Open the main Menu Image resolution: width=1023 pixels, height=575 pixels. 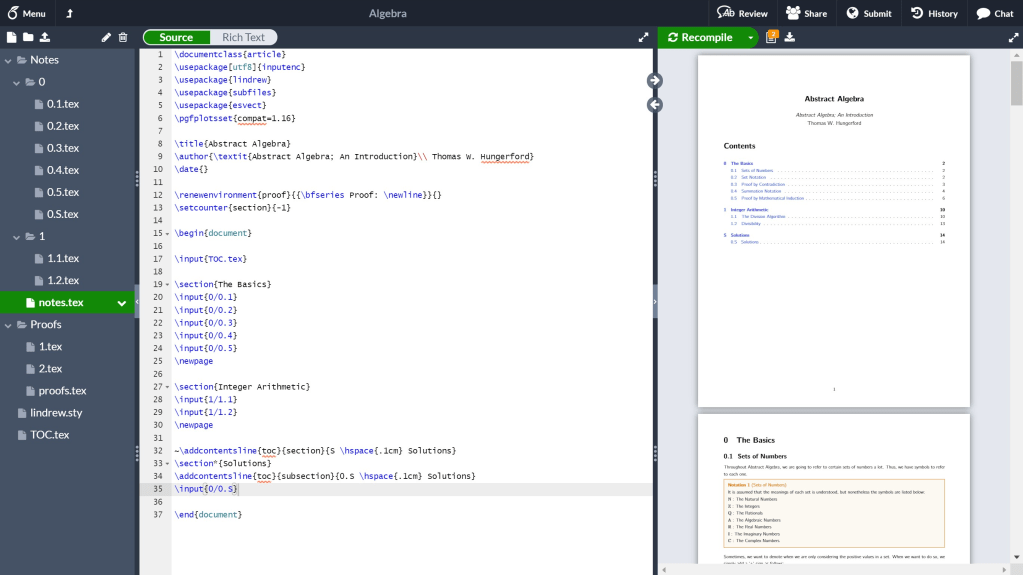point(26,13)
